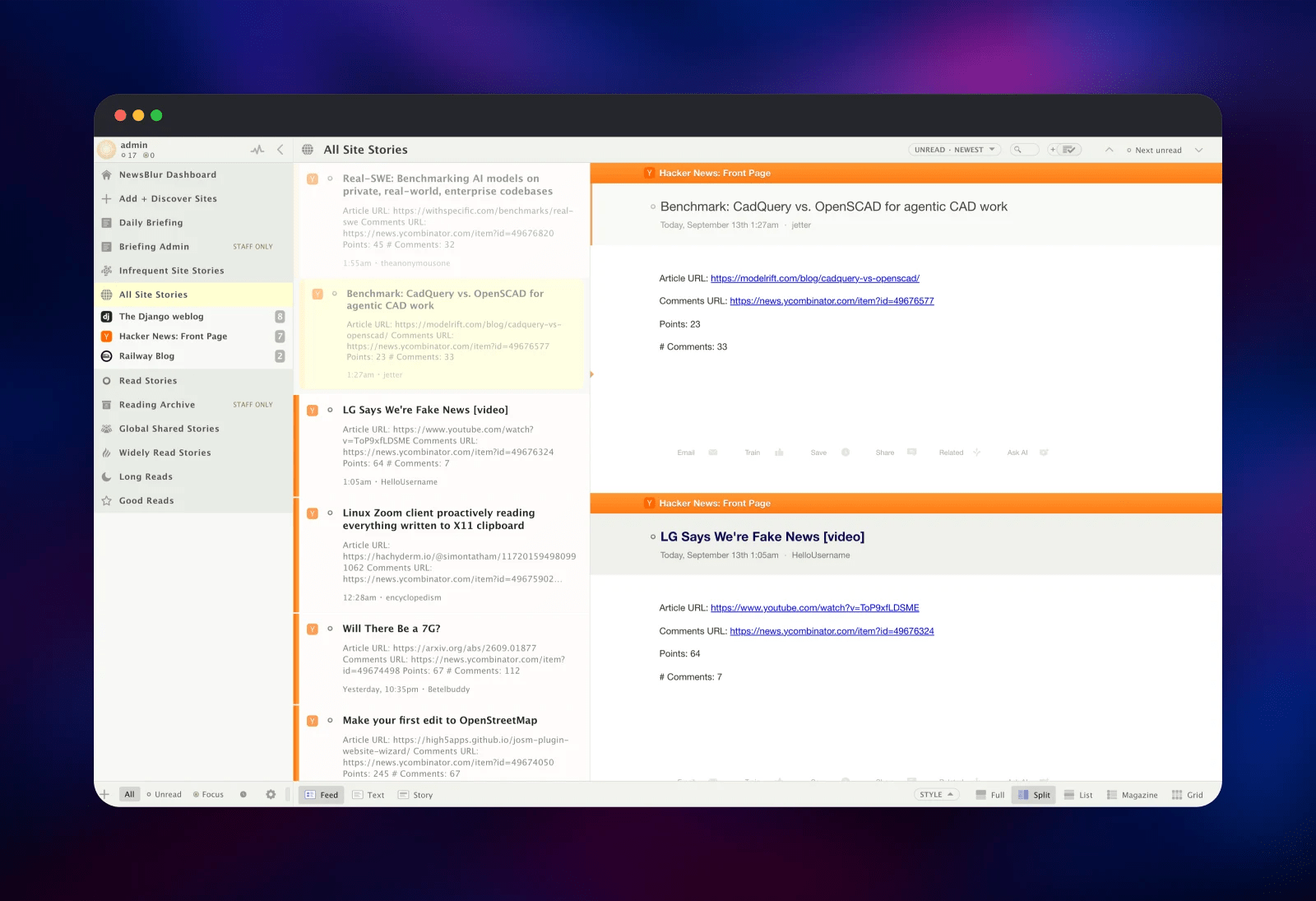
Task: Open modelrift.com cadquery-vs-openscad article link
Action: (x=814, y=278)
